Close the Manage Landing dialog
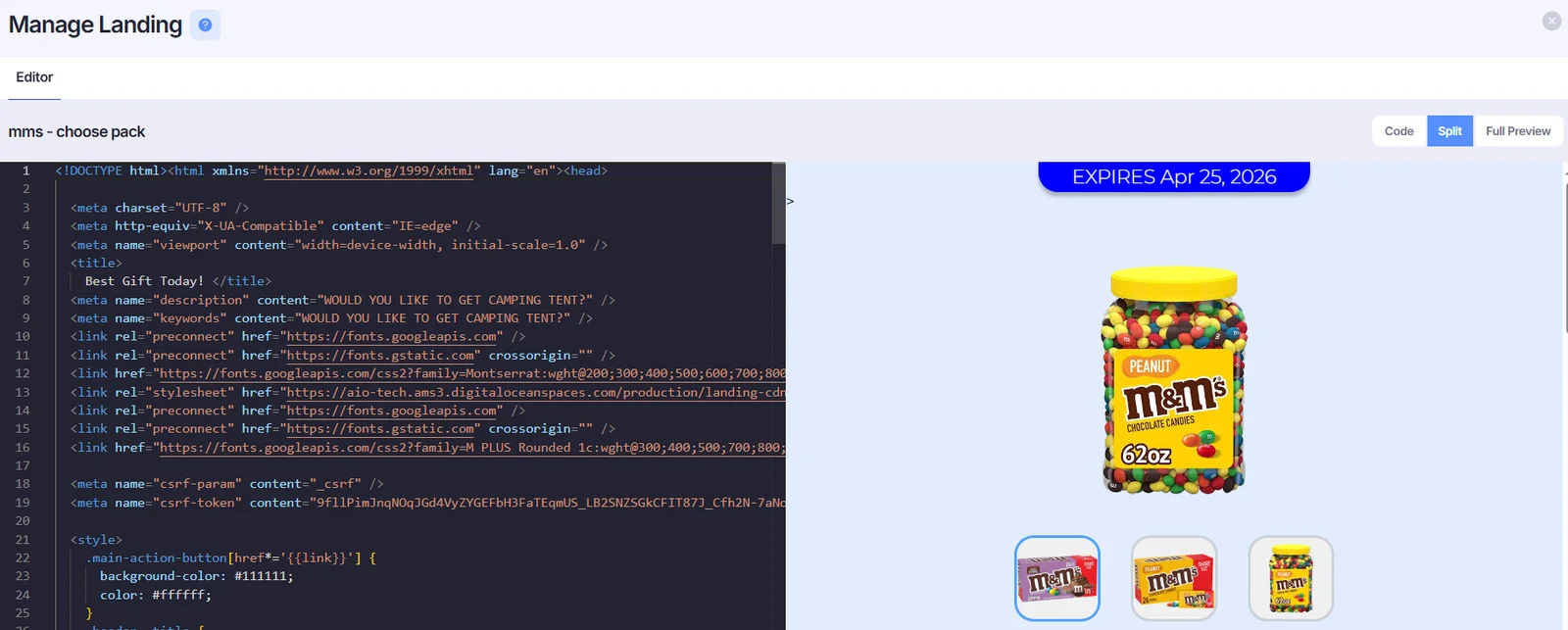 [x=1551, y=21]
